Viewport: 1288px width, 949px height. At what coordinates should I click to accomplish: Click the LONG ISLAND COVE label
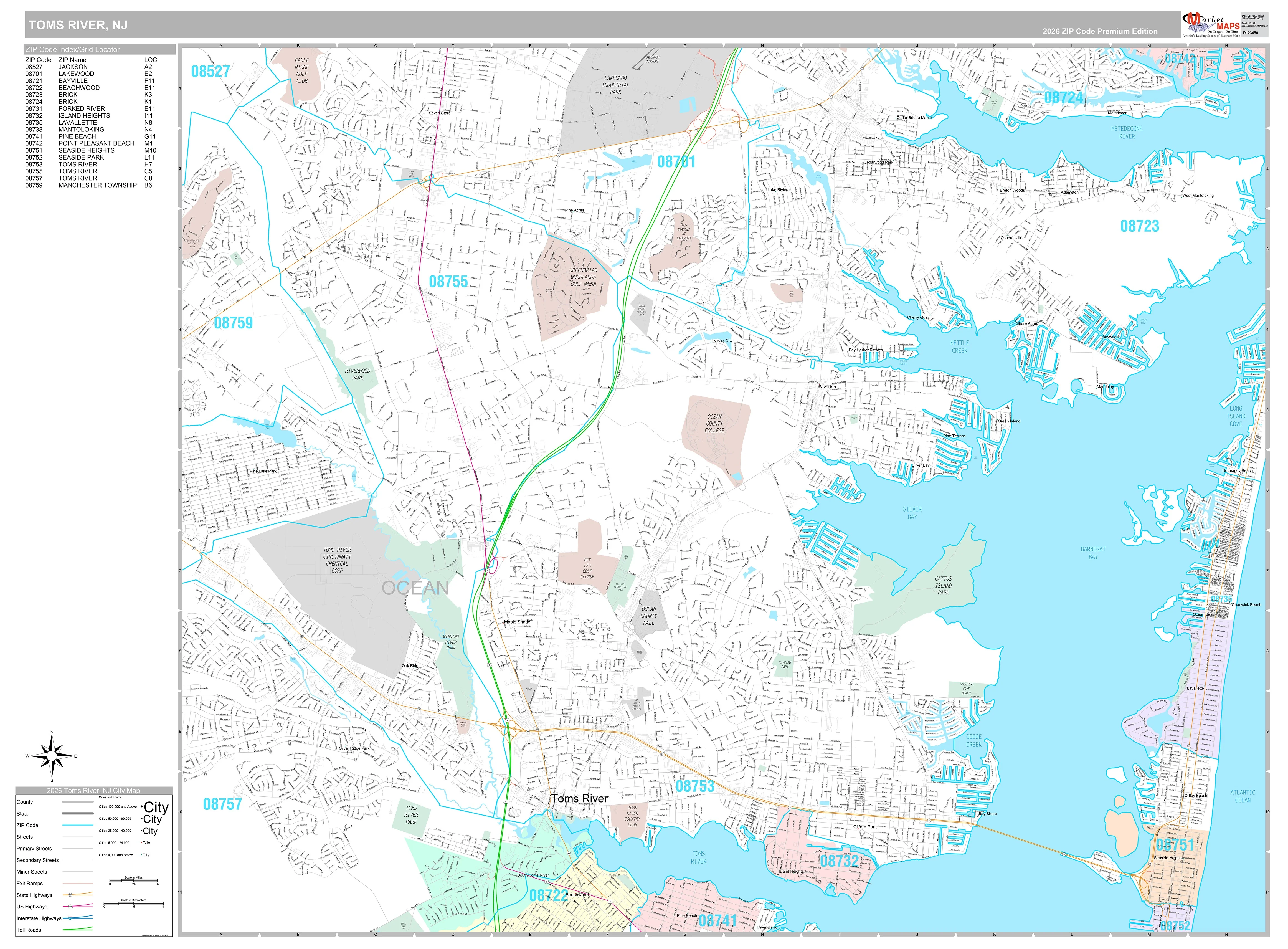[1236, 416]
